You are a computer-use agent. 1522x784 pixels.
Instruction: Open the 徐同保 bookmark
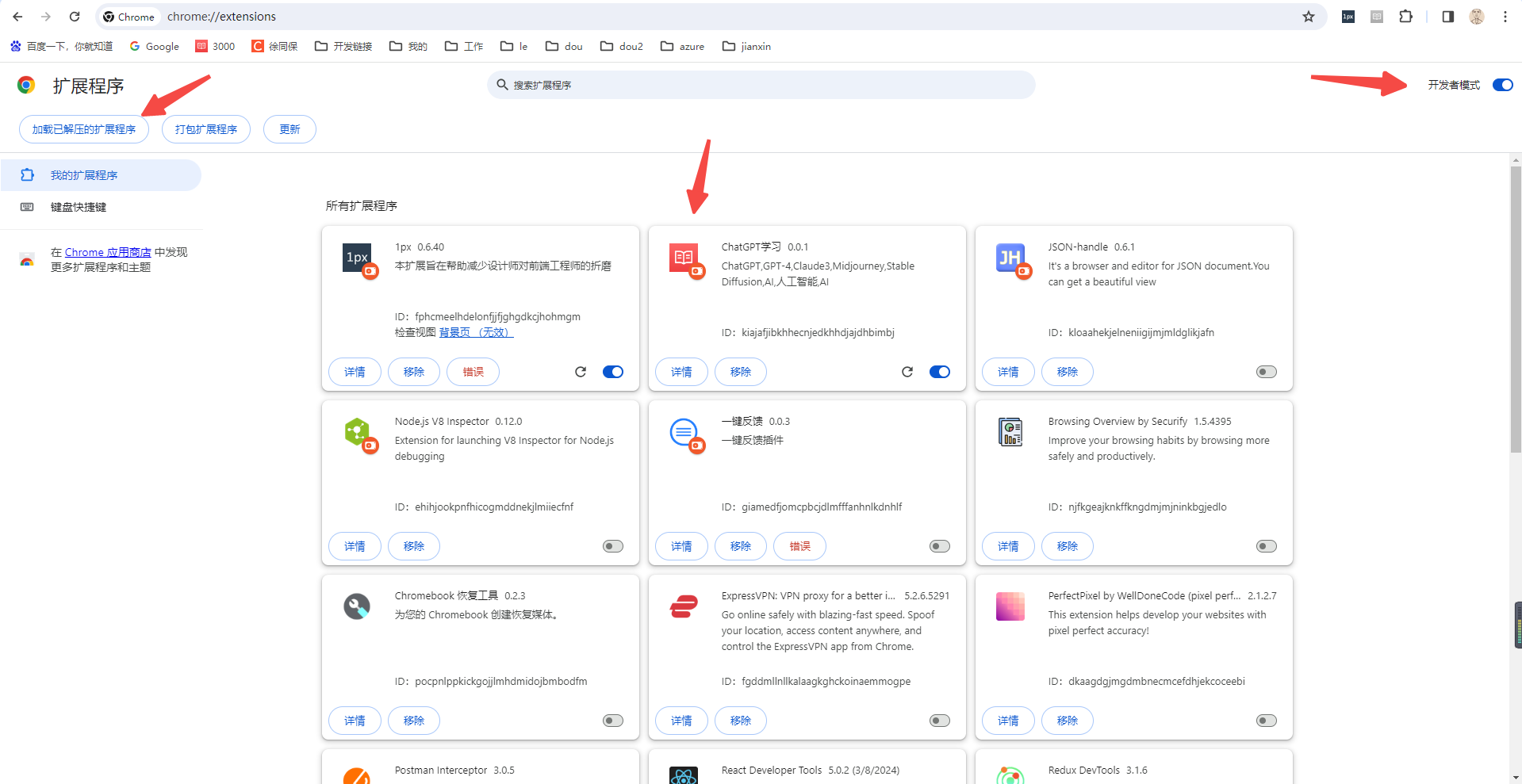[x=274, y=47]
